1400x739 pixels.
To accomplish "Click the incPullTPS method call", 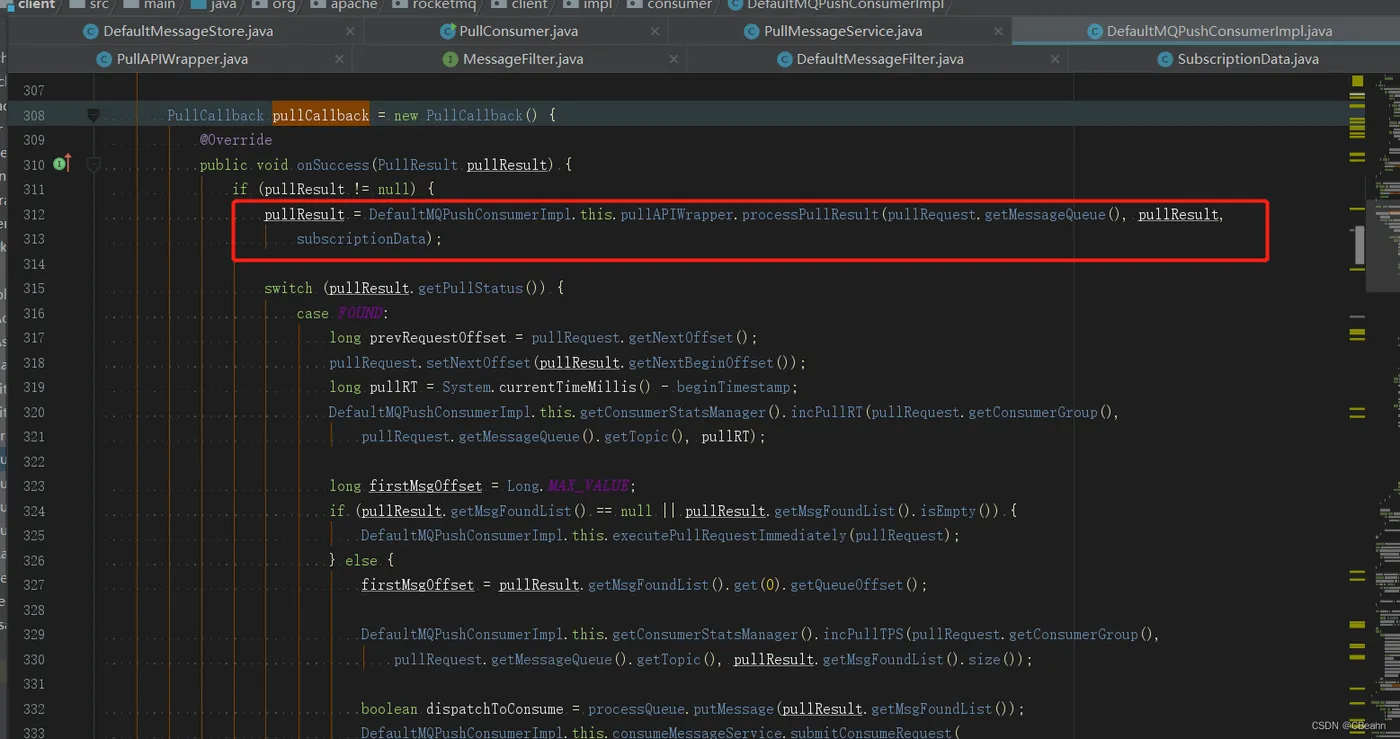I will coord(863,634).
